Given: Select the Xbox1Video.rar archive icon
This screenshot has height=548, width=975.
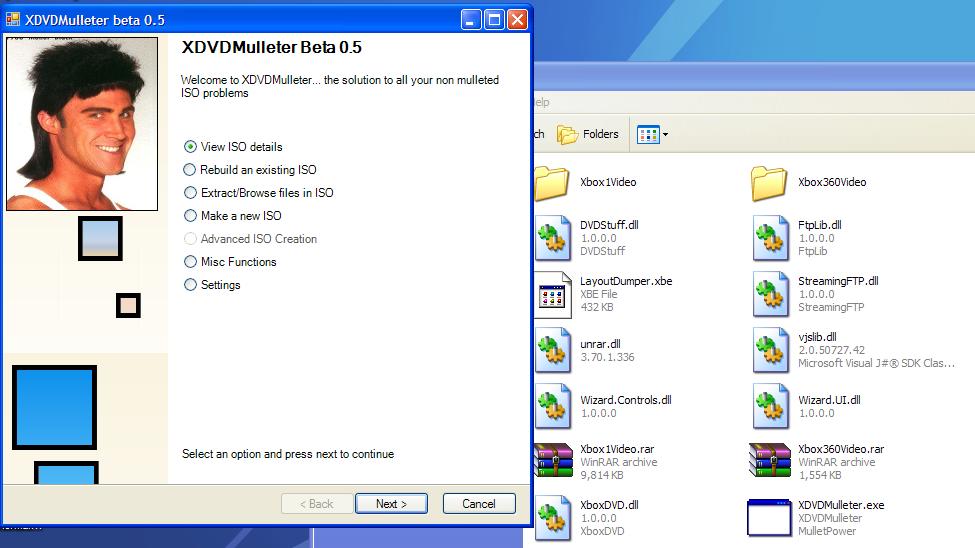Looking at the screenshot, I should click(552, 462).
